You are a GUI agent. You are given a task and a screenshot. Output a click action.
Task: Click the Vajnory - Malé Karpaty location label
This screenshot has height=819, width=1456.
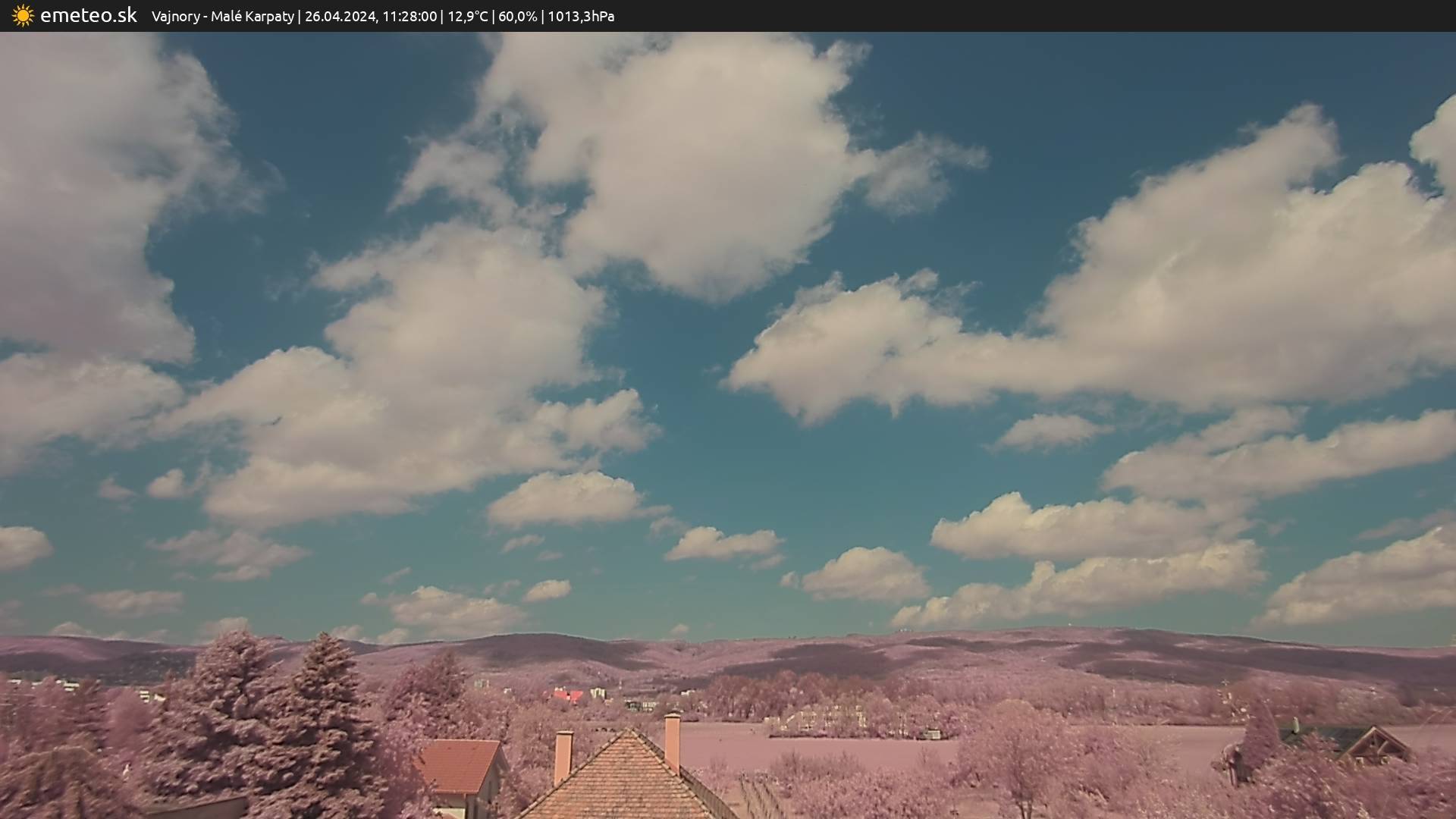click(x=222, y=17)
